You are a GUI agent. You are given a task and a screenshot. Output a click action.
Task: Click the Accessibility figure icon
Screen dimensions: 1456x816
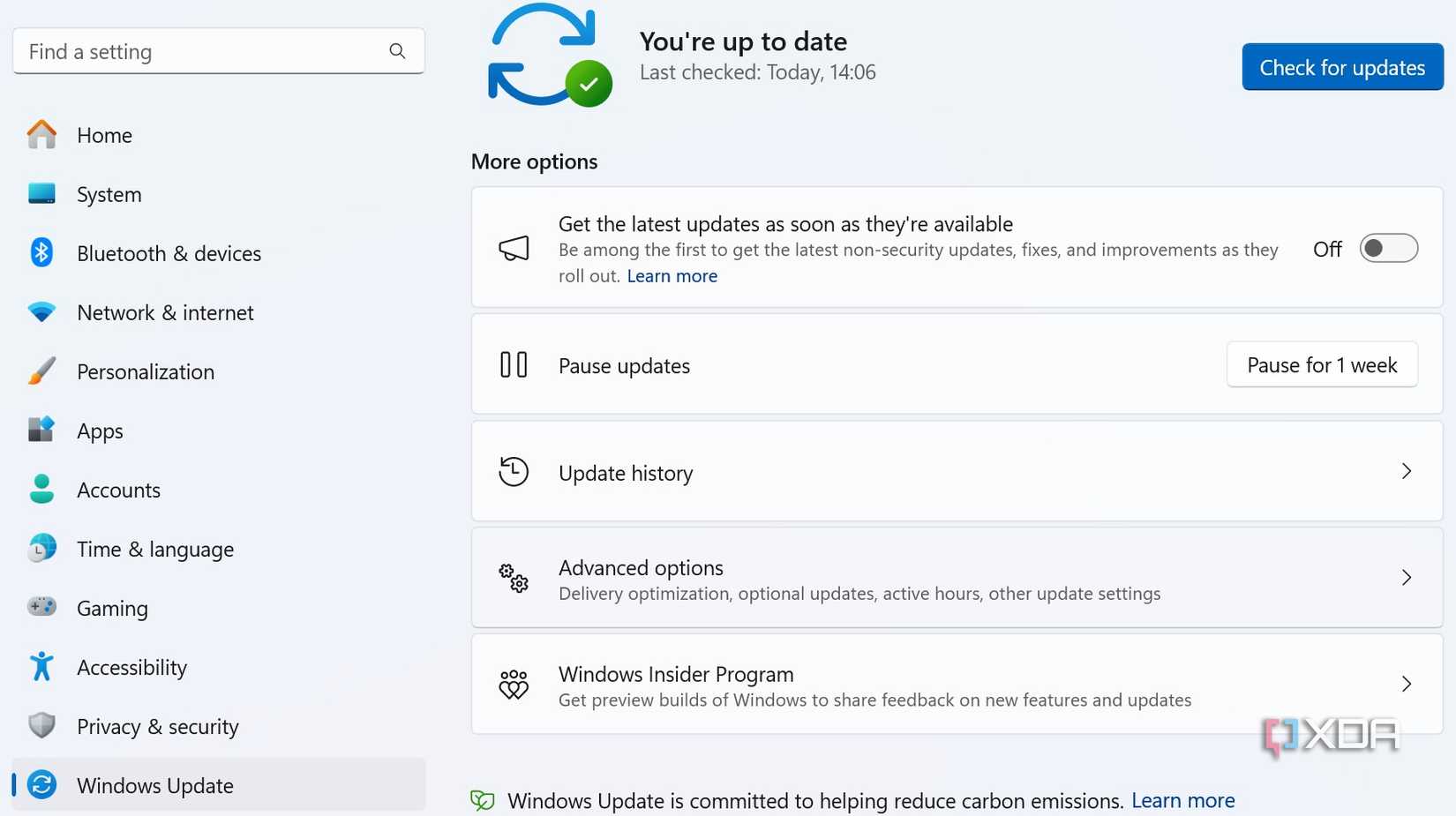pyautogui.click(x=41, y=666)
